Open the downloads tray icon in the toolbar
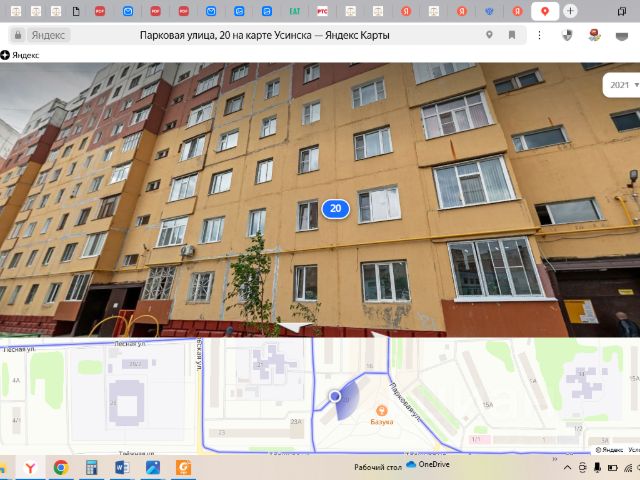Viewport: 640px width, 480px height. tap(622, 37)
